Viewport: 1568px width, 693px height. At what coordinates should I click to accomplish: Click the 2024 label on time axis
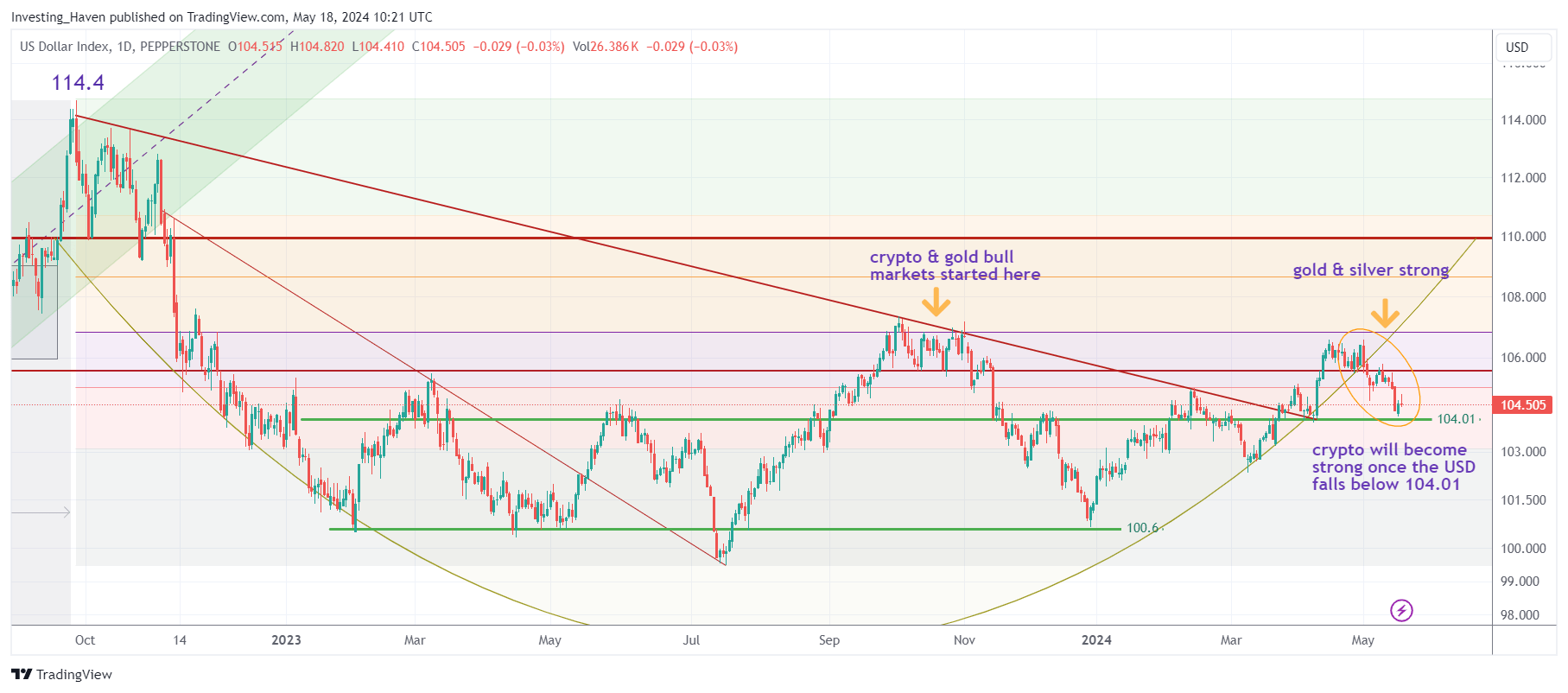(x=1096, y=640)
